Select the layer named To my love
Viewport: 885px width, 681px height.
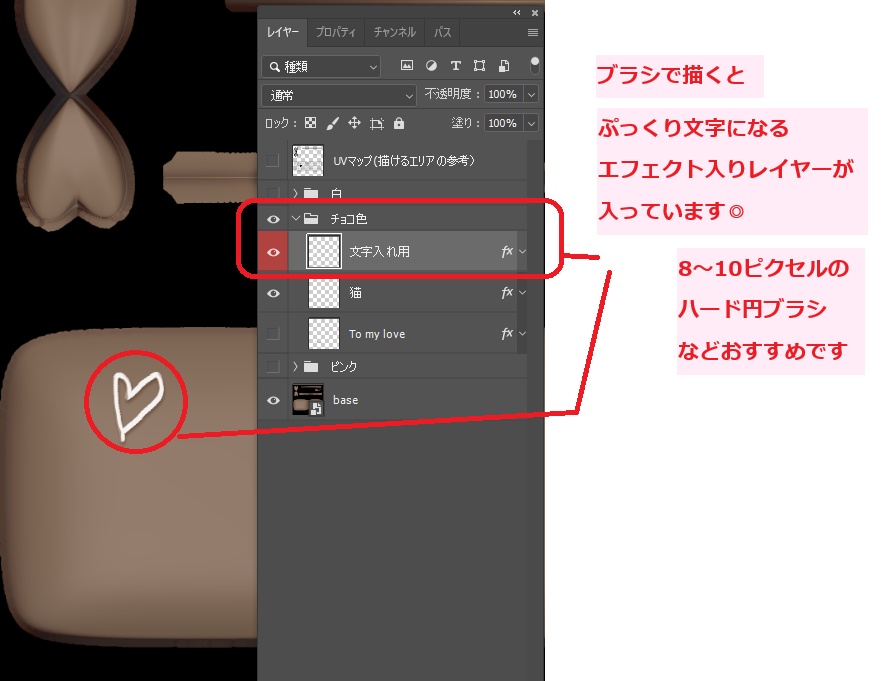coord(377,334)
